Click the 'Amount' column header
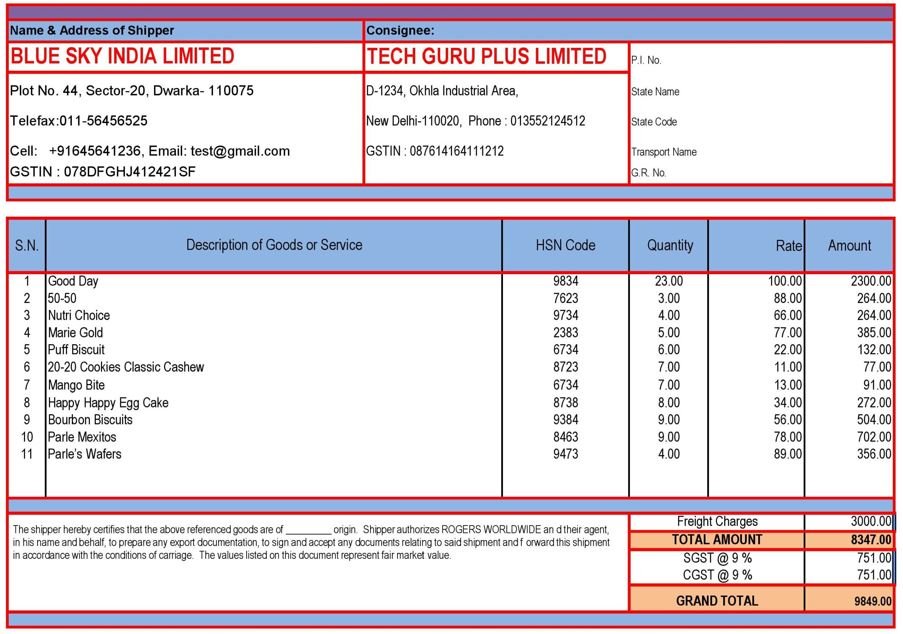903x634 pixels. pyautogui.click(x=849, y=245)
